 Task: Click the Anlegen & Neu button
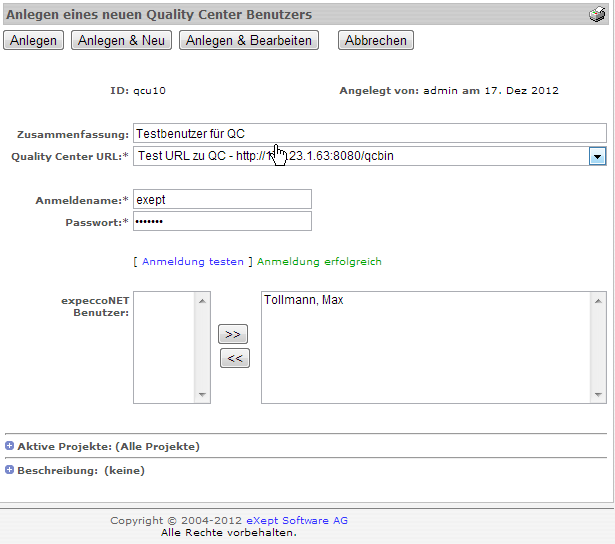121,40
